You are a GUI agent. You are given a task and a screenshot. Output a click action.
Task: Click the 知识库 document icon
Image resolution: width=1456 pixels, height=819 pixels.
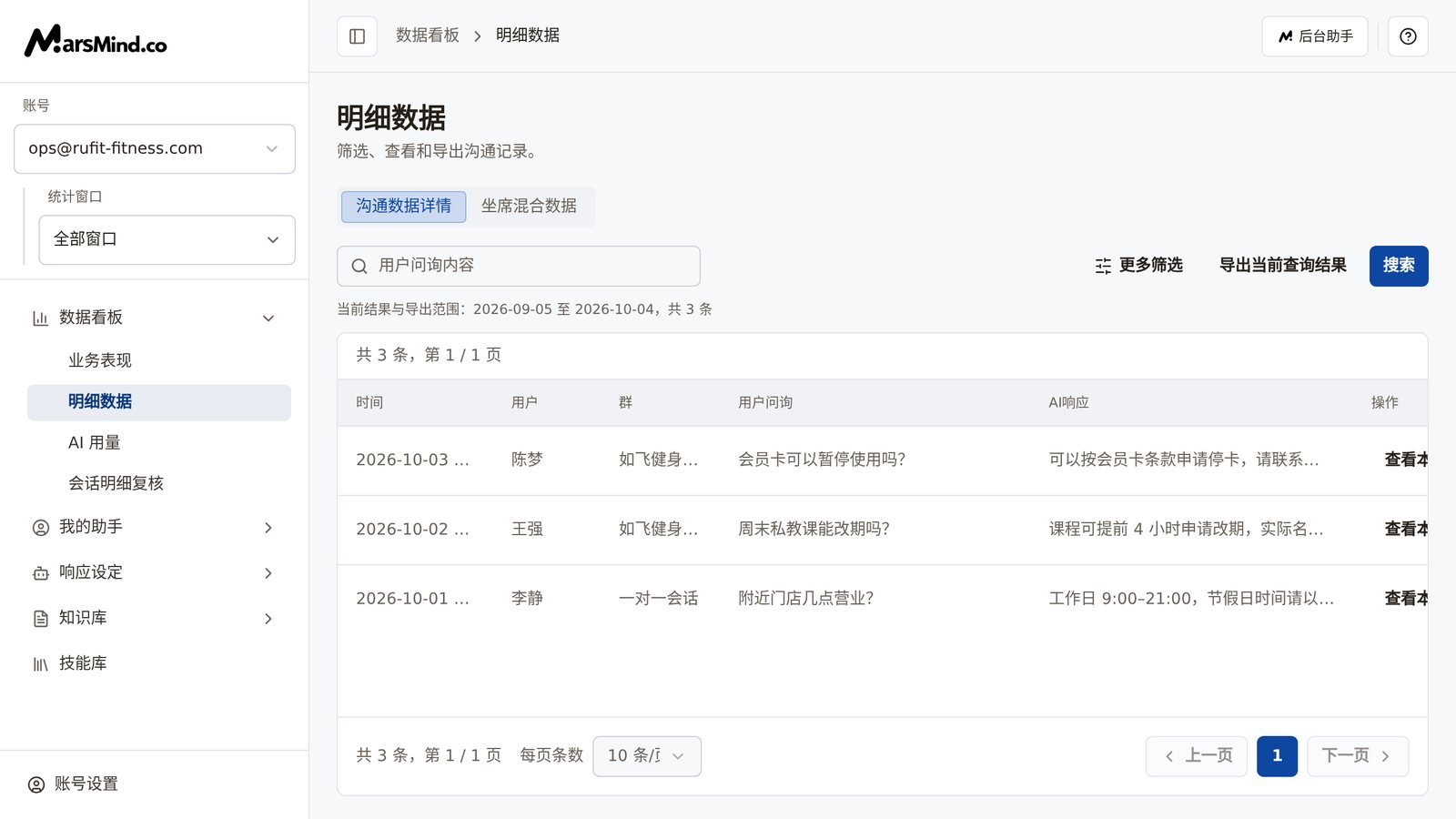coord(40,619)
